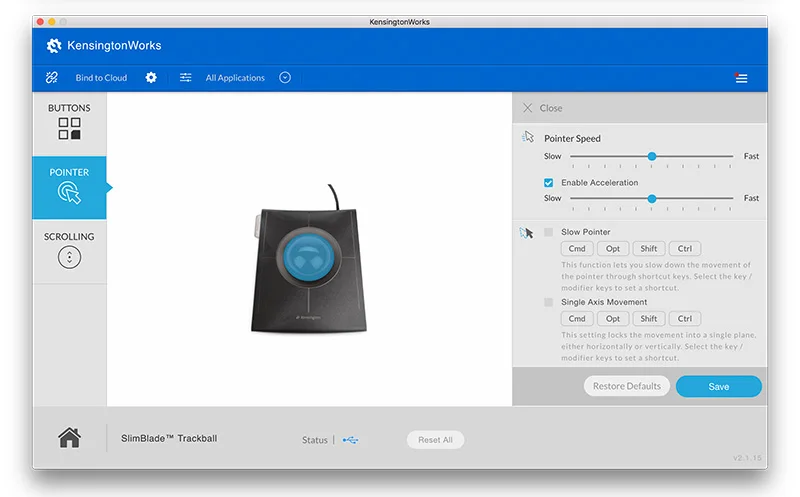Click the Slow label of Pointer Speed
This screenshot has height=497, width=800.
click(553, 156)
